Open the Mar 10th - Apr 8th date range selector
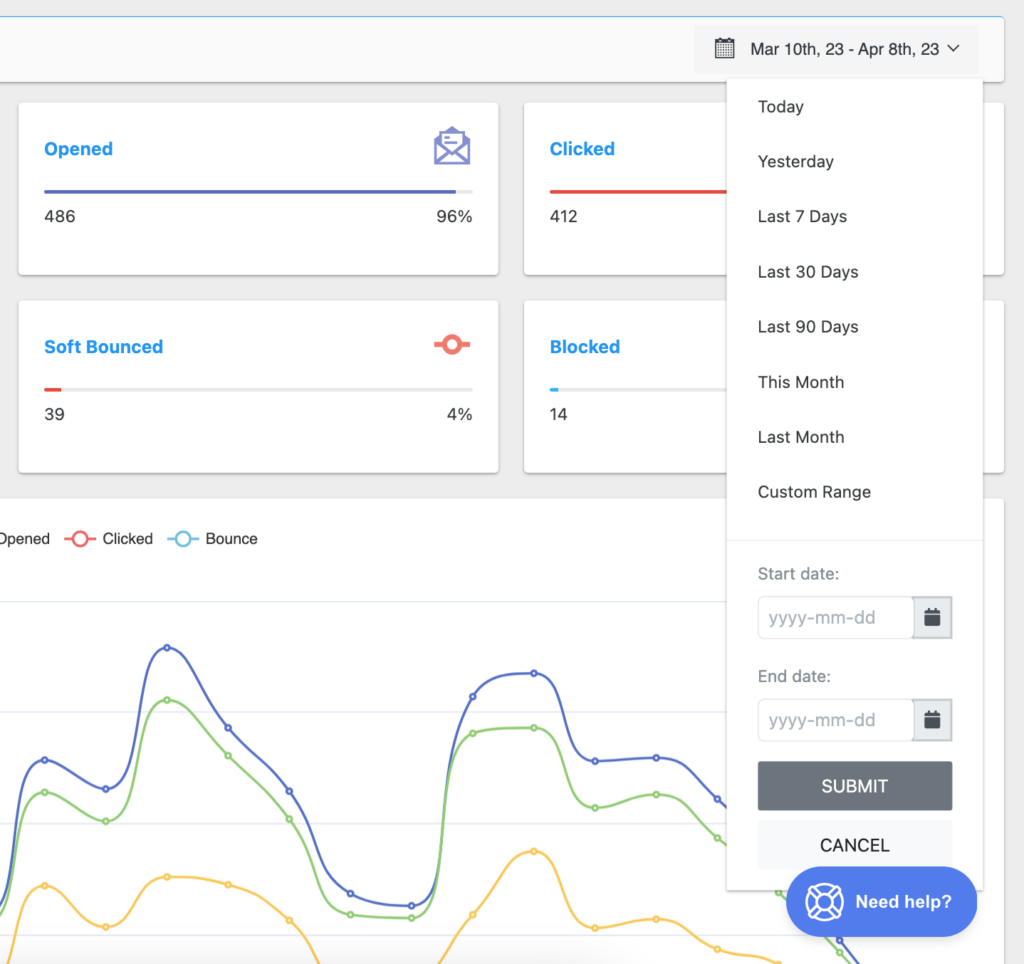This screenshot has width=1024, height=964. 836,49
